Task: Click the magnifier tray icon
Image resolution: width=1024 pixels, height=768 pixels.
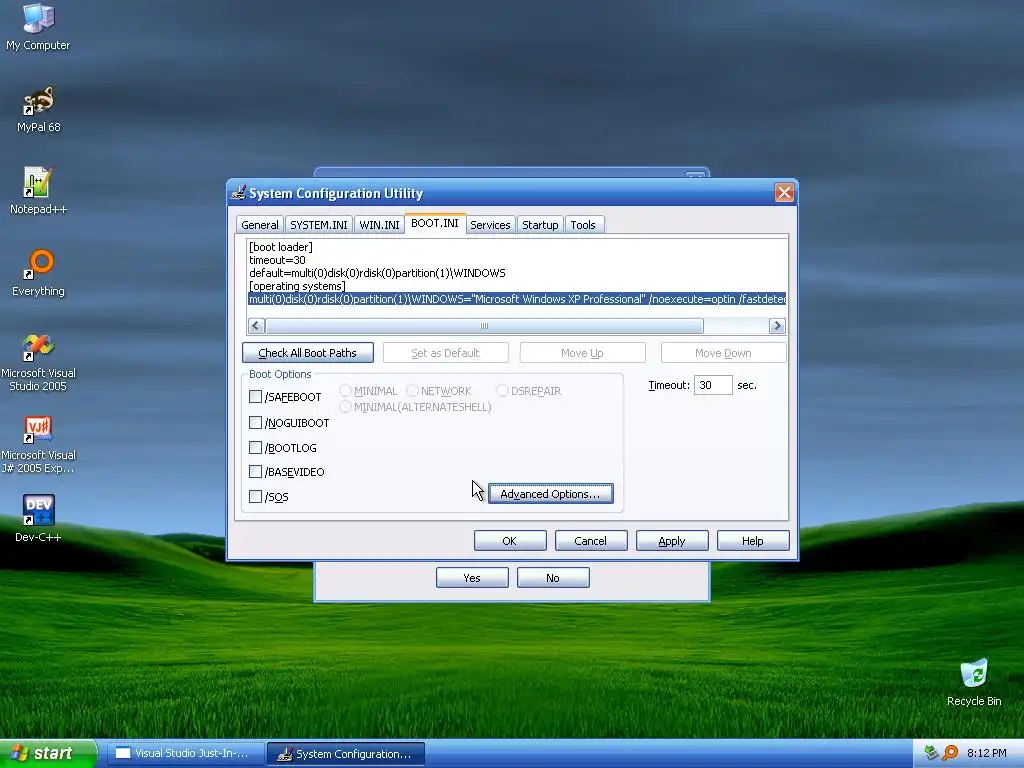Action: pyautogui.click(x=950, y=753)
